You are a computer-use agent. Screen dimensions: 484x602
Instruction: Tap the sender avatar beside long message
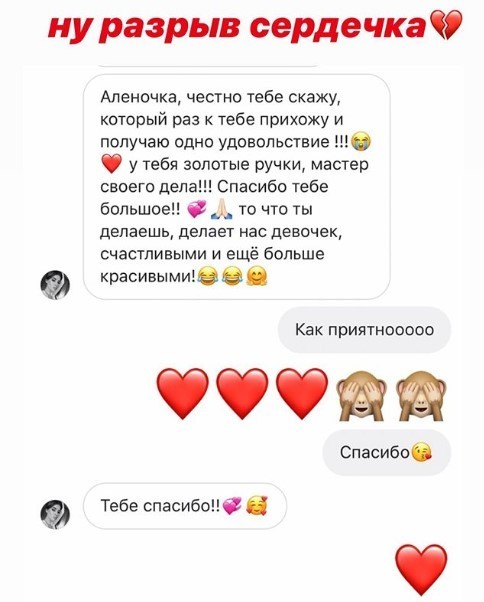pyautogui.click(x=55, y=284)
